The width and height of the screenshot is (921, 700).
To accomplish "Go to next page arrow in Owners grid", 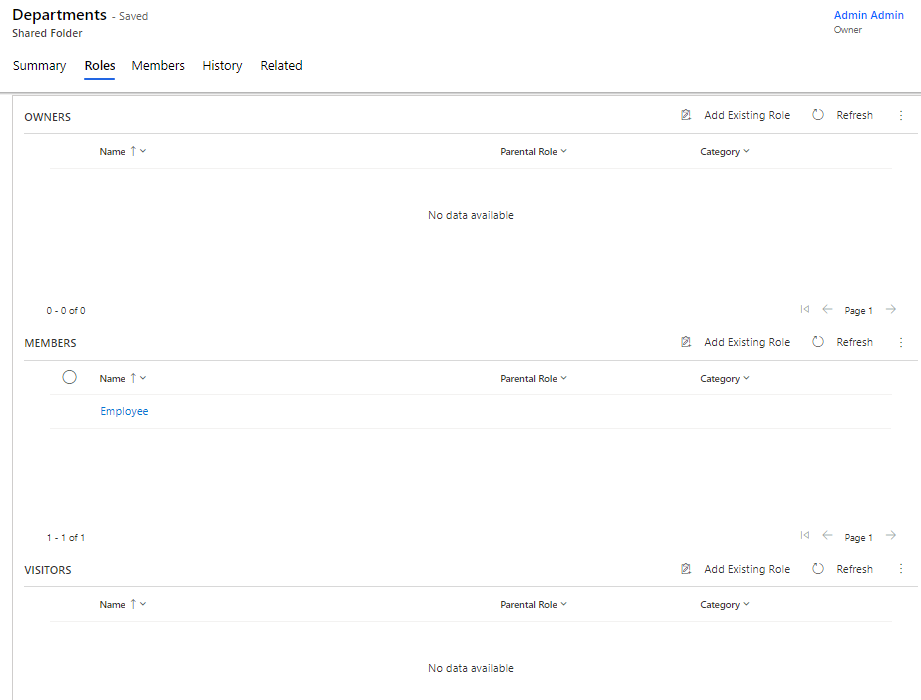I will click(890, 310).
